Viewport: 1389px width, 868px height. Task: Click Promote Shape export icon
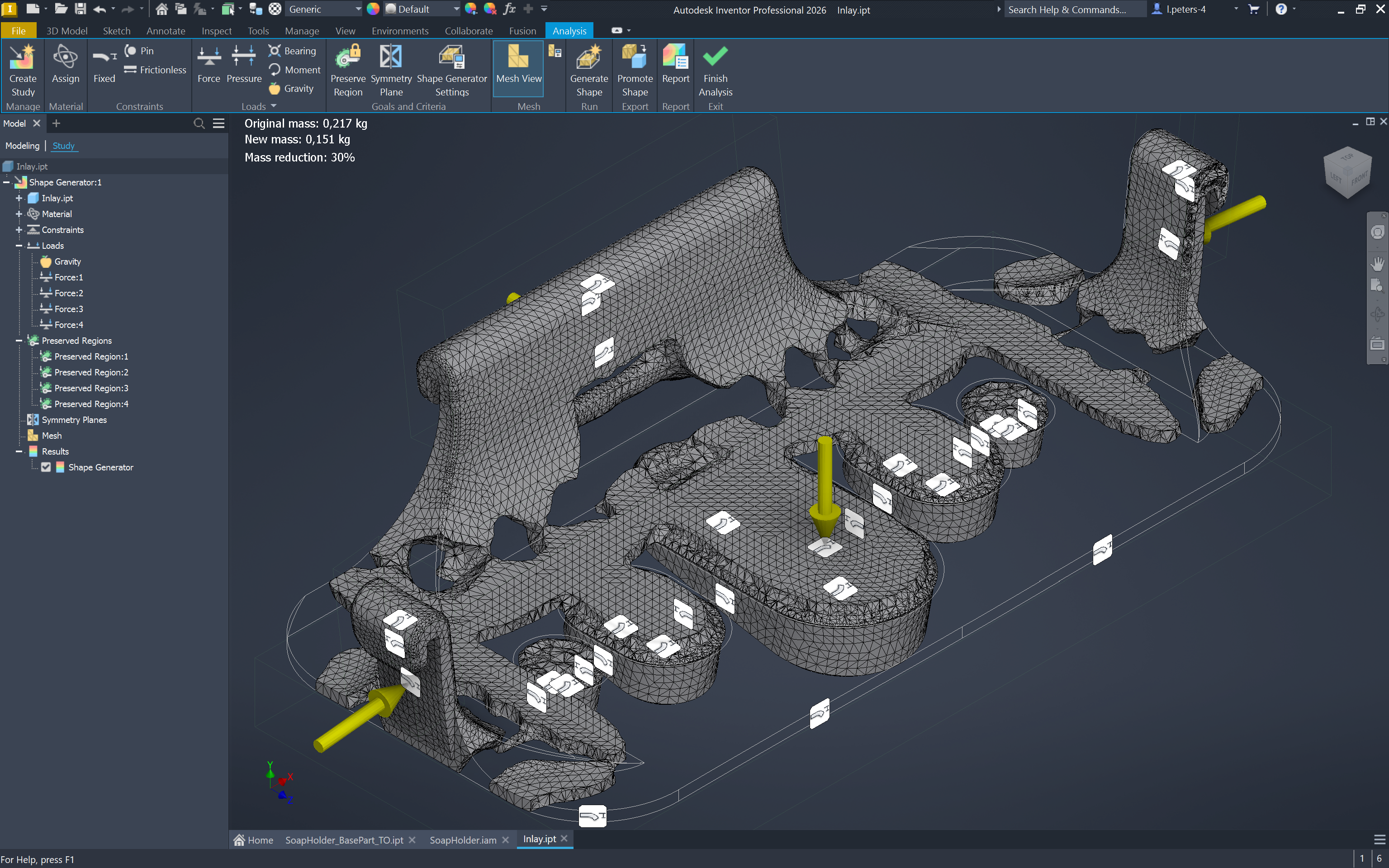tap(635, 57)
